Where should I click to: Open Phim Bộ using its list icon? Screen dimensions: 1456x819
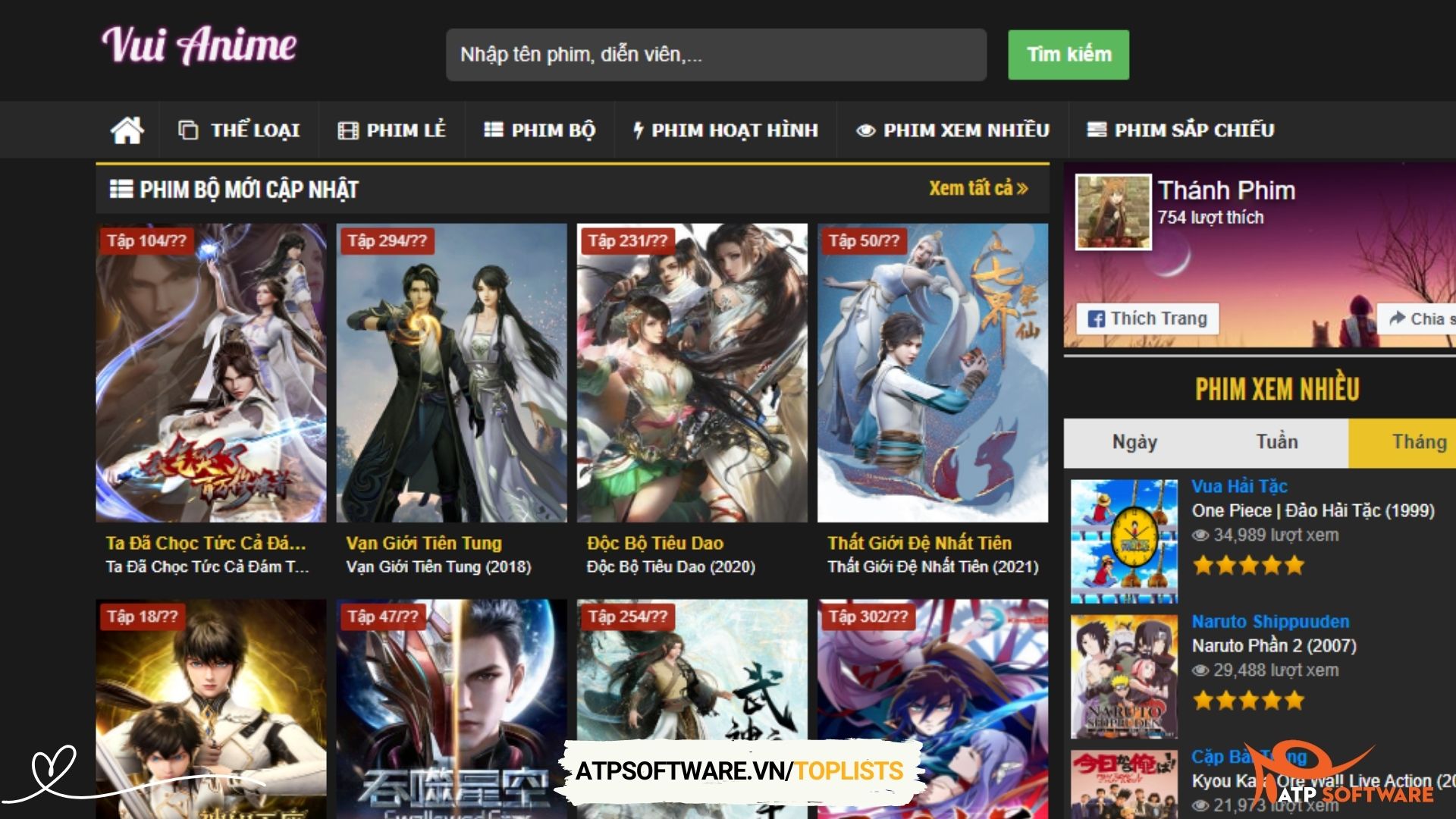pos(493,130)
